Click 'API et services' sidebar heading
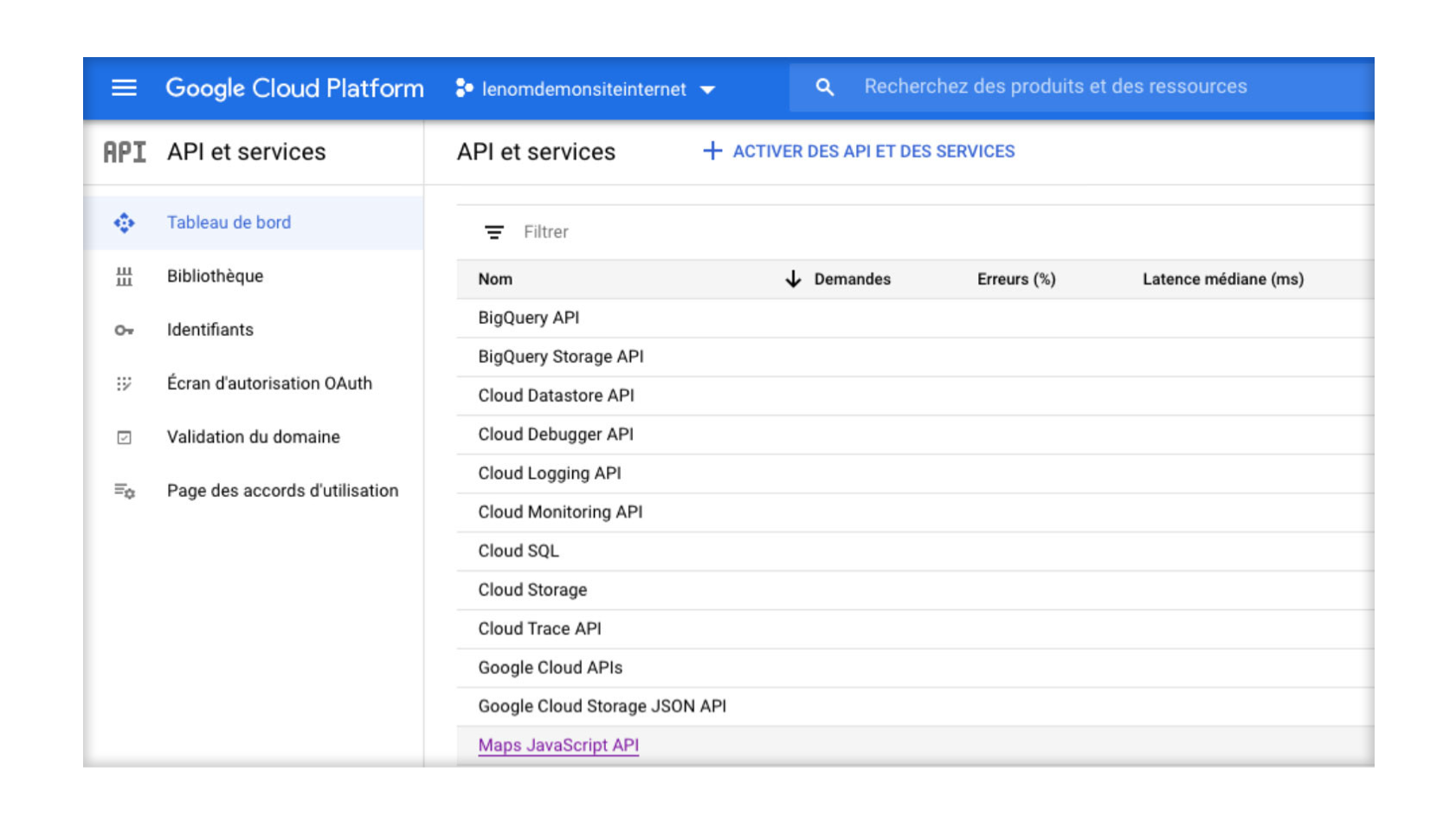Screen dimensions: 1456x824 click(246, 152)
